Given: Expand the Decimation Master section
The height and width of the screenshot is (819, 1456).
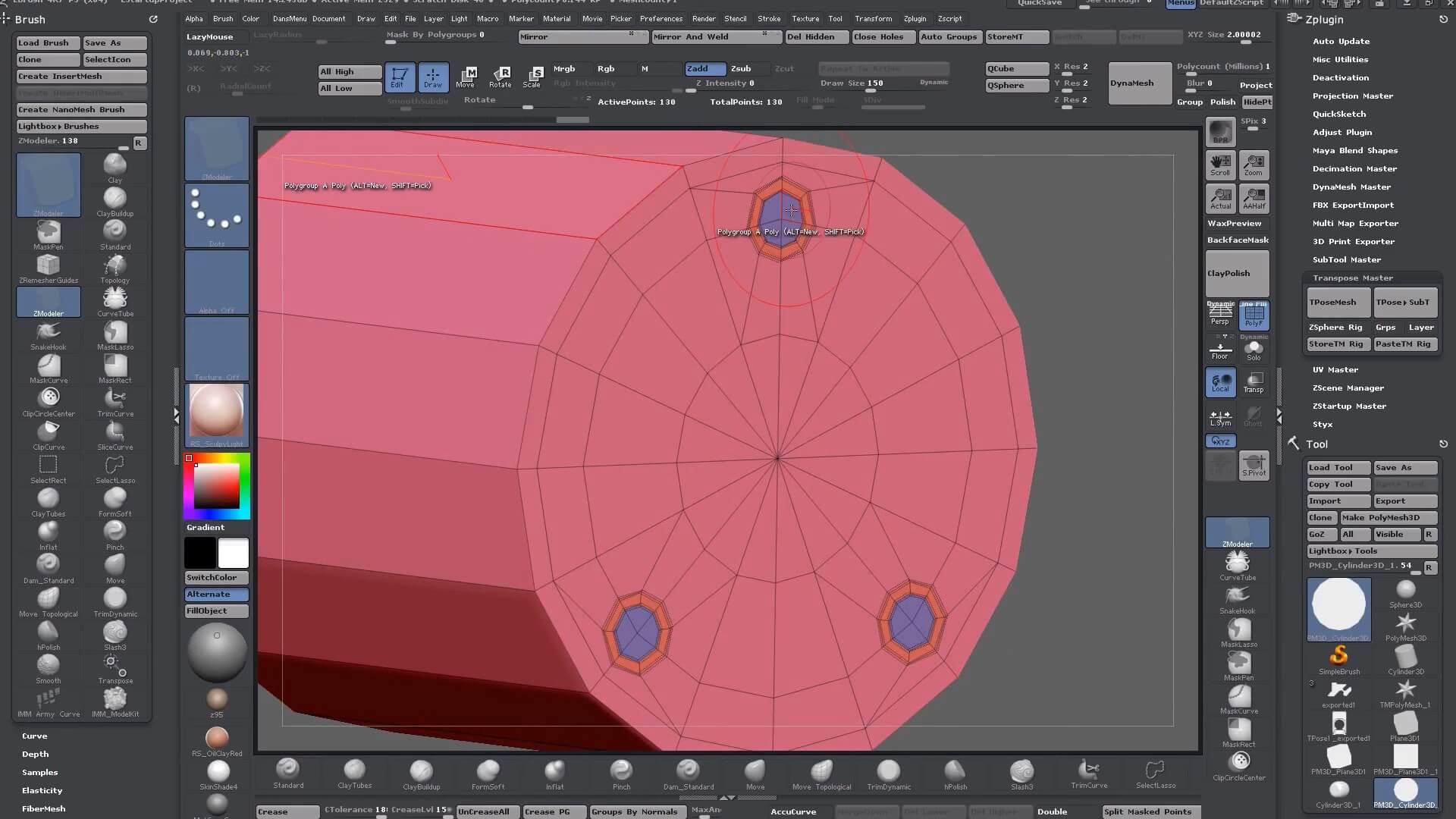Looking at the screenshot, I should pyautogui.click(x=1354, y=168).
